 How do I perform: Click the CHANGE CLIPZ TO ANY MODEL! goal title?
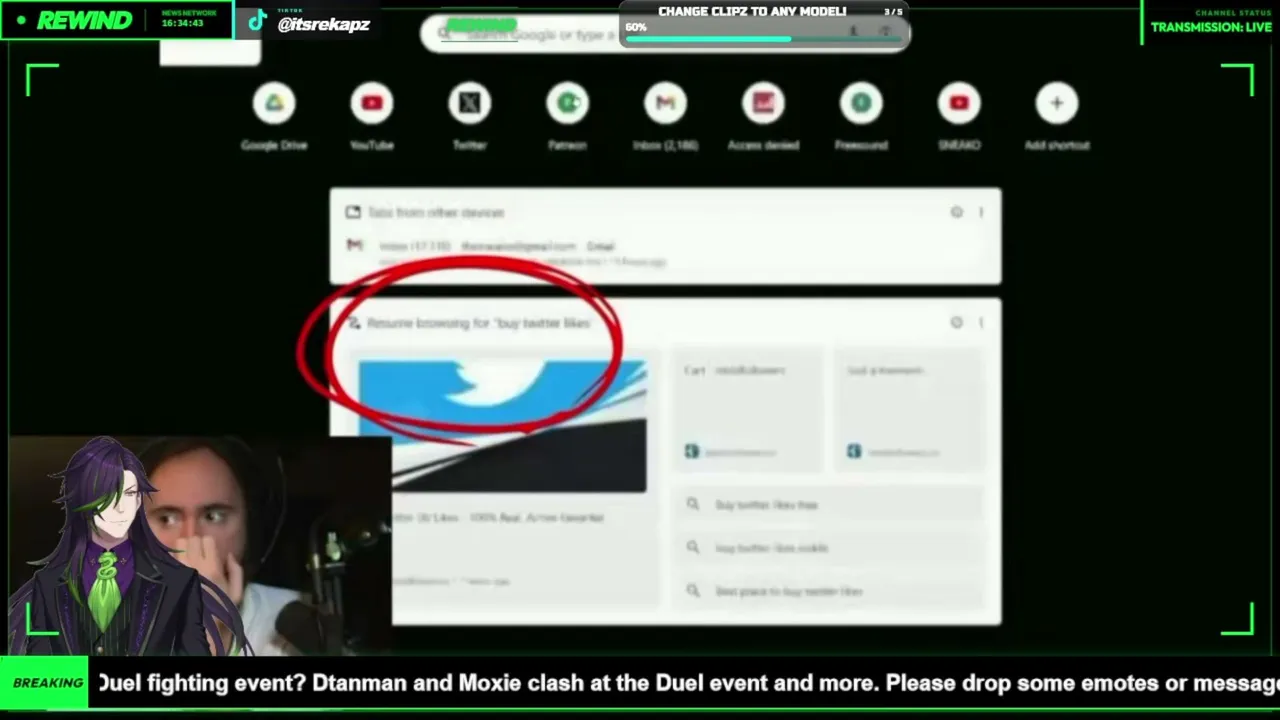tap(752, 12)
